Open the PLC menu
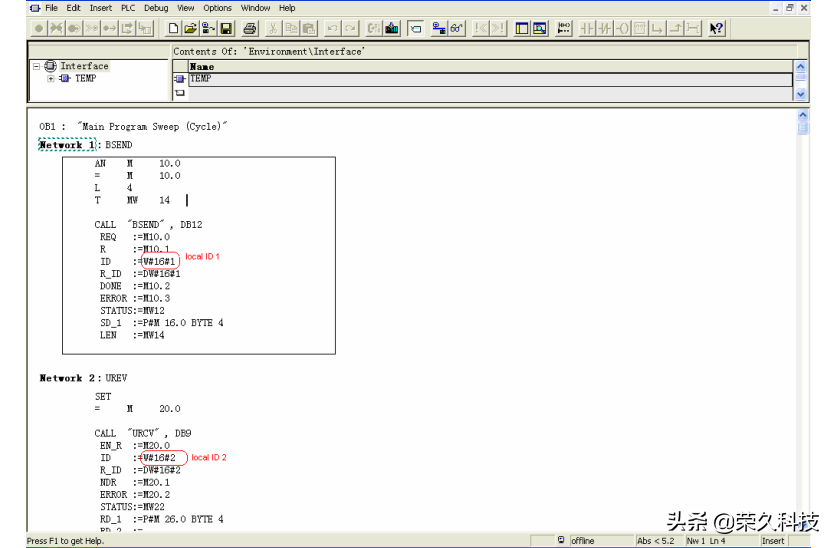The height and width of the screenshot is (548, 835). tap(127, 8)
